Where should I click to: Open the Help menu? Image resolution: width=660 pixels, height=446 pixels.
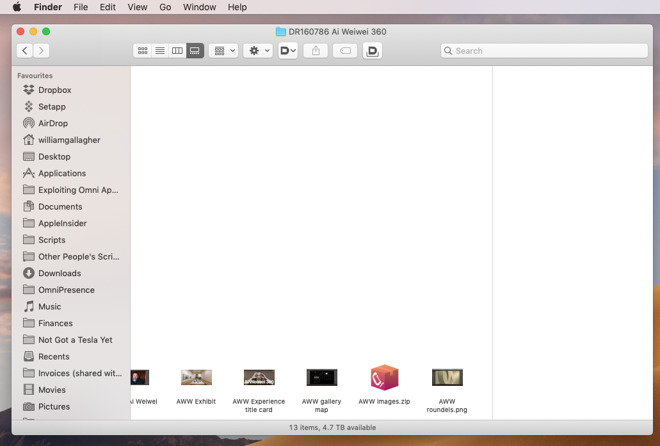[x=237, y=7]
